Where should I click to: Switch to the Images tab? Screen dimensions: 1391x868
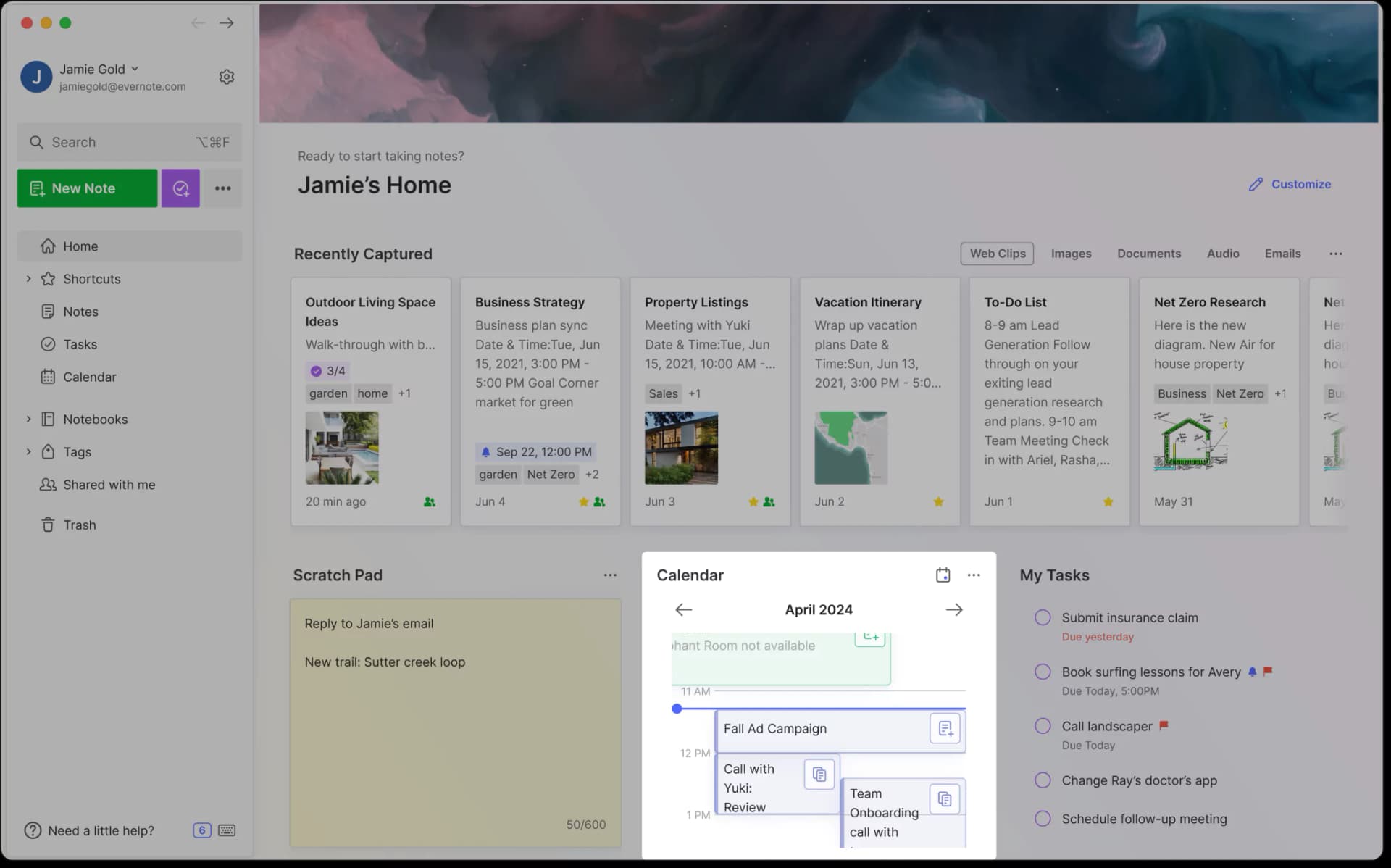pos(1071,254)
